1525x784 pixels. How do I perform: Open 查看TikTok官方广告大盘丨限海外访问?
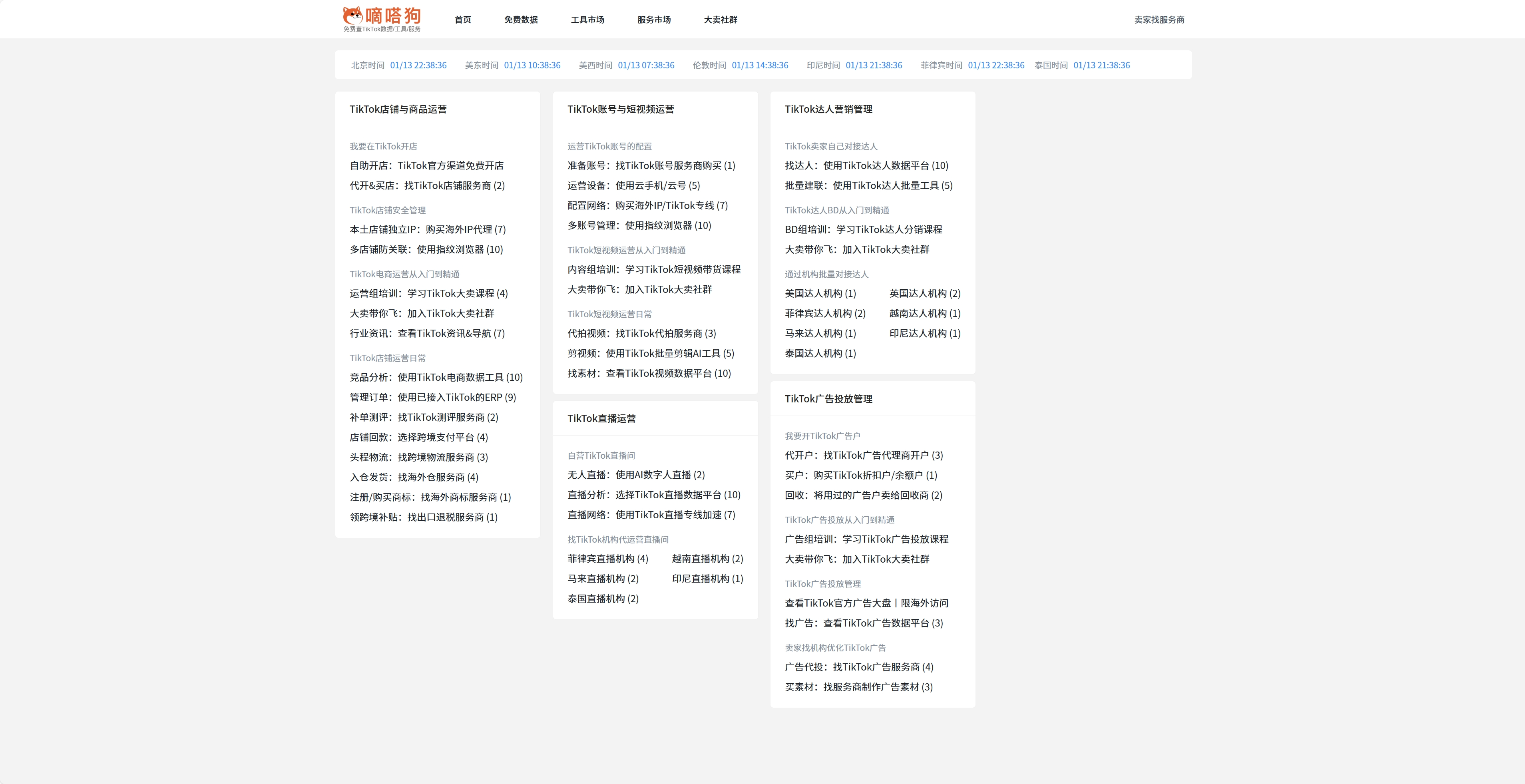pos(866,603)
